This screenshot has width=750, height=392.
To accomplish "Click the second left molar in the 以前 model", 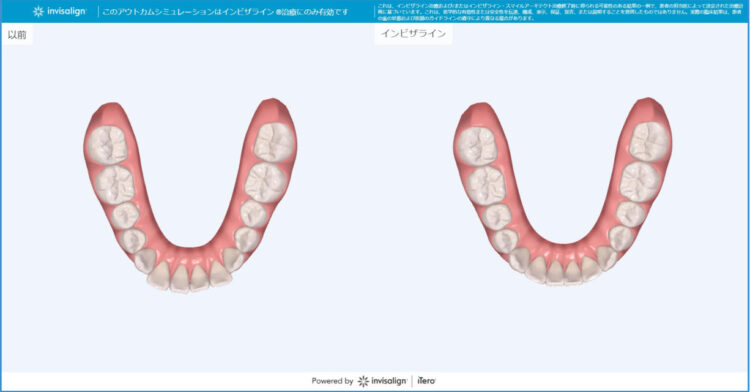I will tap(114, 185).
